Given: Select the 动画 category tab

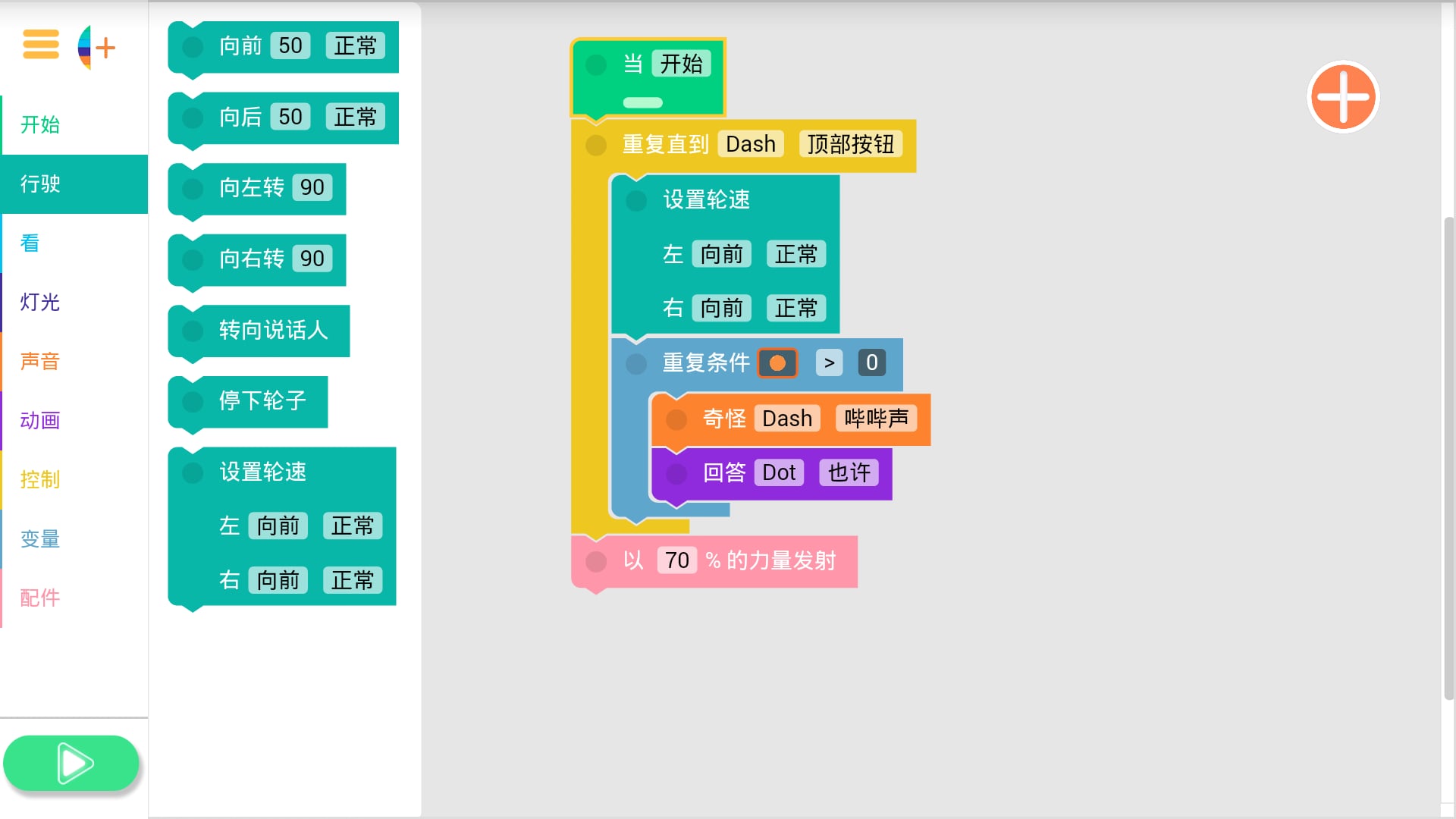Looking at the screenshot, I should tap(74, 420).
